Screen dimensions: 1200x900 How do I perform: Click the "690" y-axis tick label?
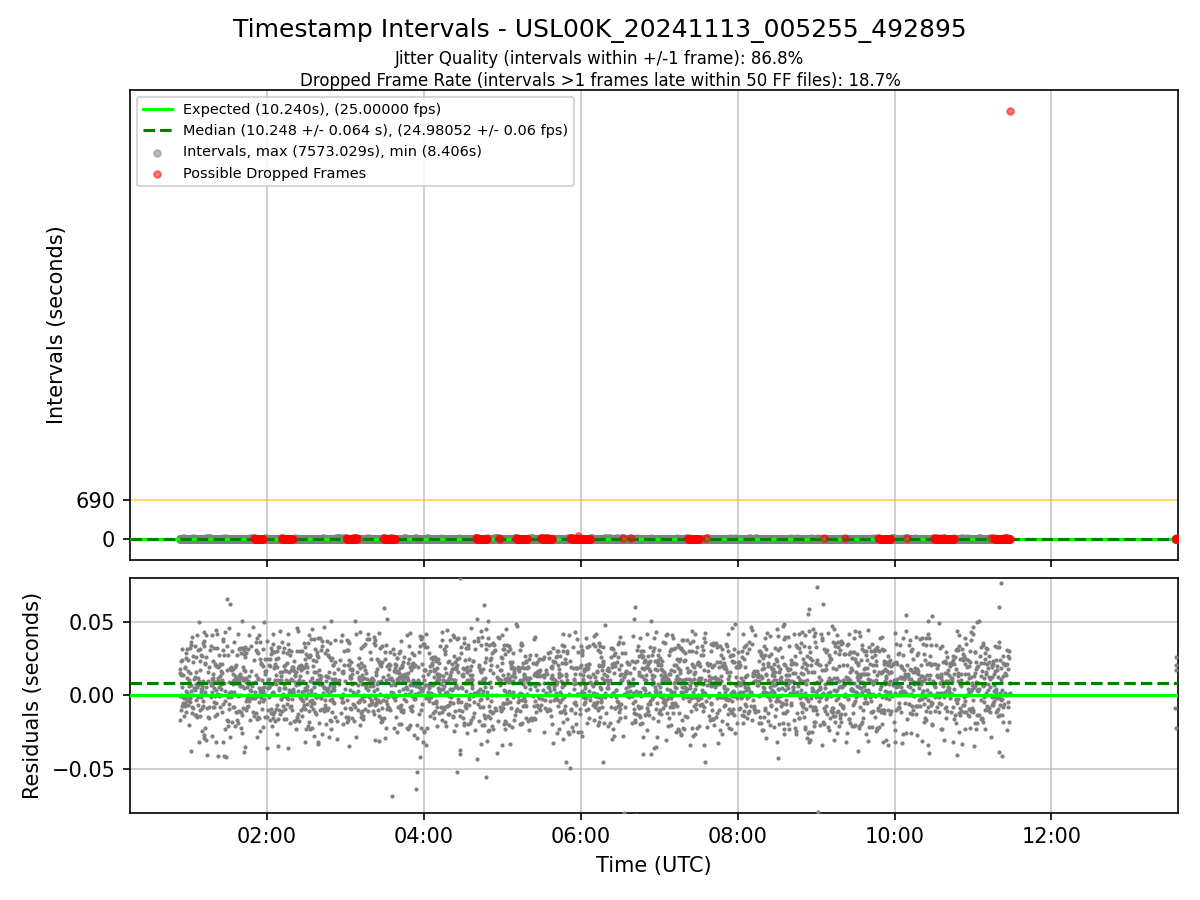pos(95,500)
